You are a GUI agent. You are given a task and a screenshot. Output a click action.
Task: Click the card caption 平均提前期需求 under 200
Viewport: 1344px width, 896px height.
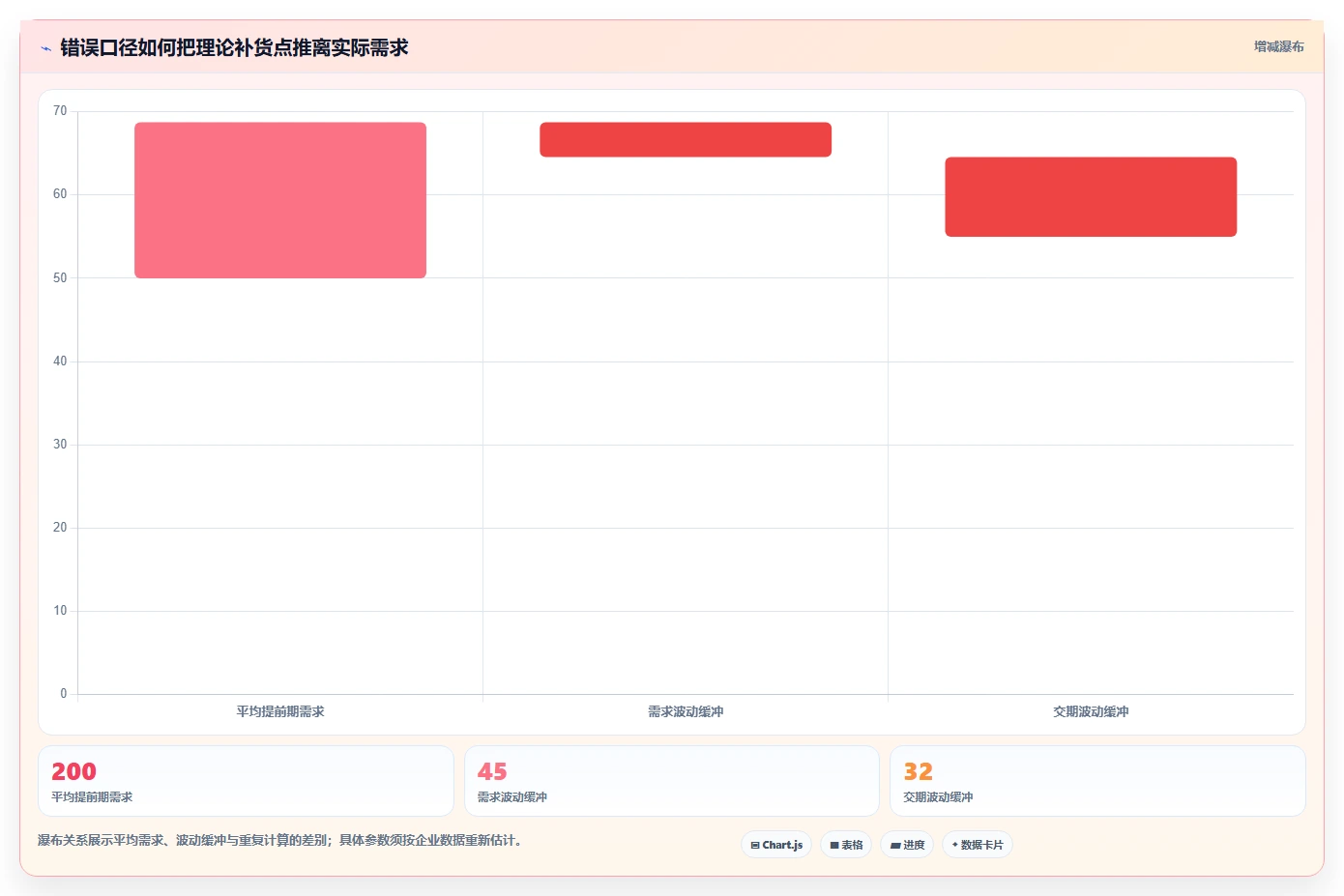point(92,797)
